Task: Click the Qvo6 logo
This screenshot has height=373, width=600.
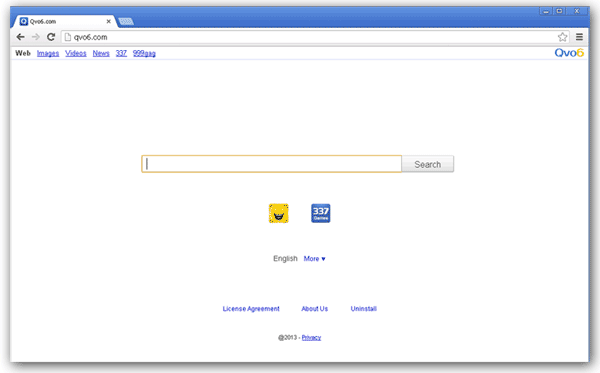Action: pos(569,53)
